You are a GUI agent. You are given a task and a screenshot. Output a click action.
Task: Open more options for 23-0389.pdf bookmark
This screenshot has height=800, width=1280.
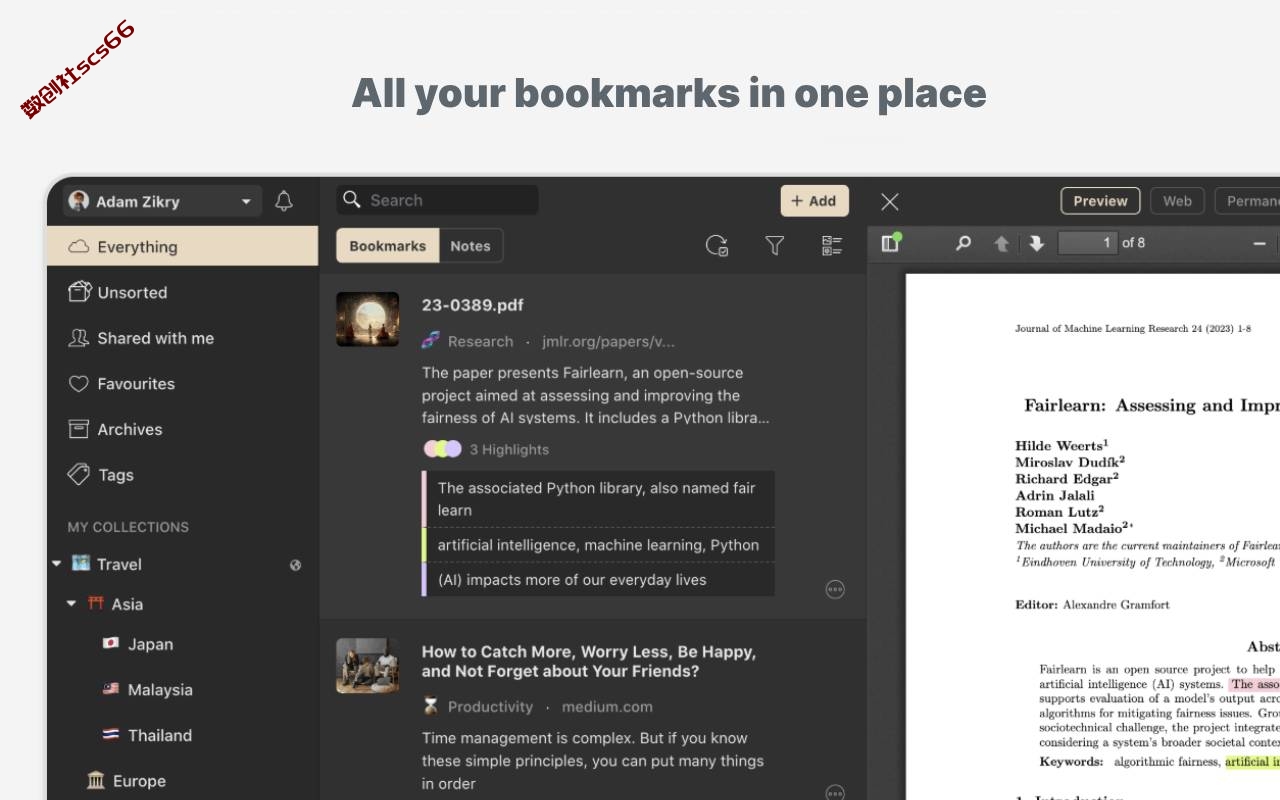coord(835,589)
